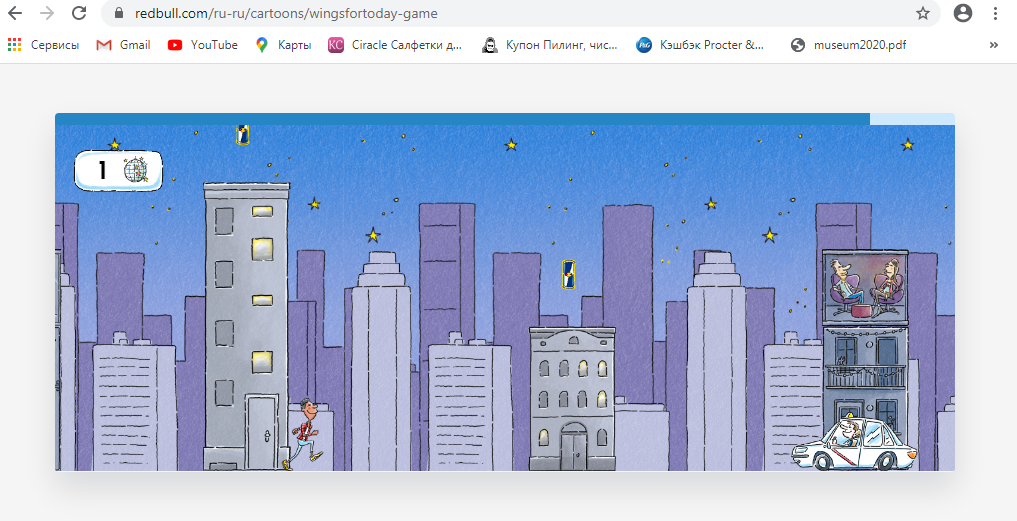
Task: Click the Red Bull can at the top
Action: (243, 134)
